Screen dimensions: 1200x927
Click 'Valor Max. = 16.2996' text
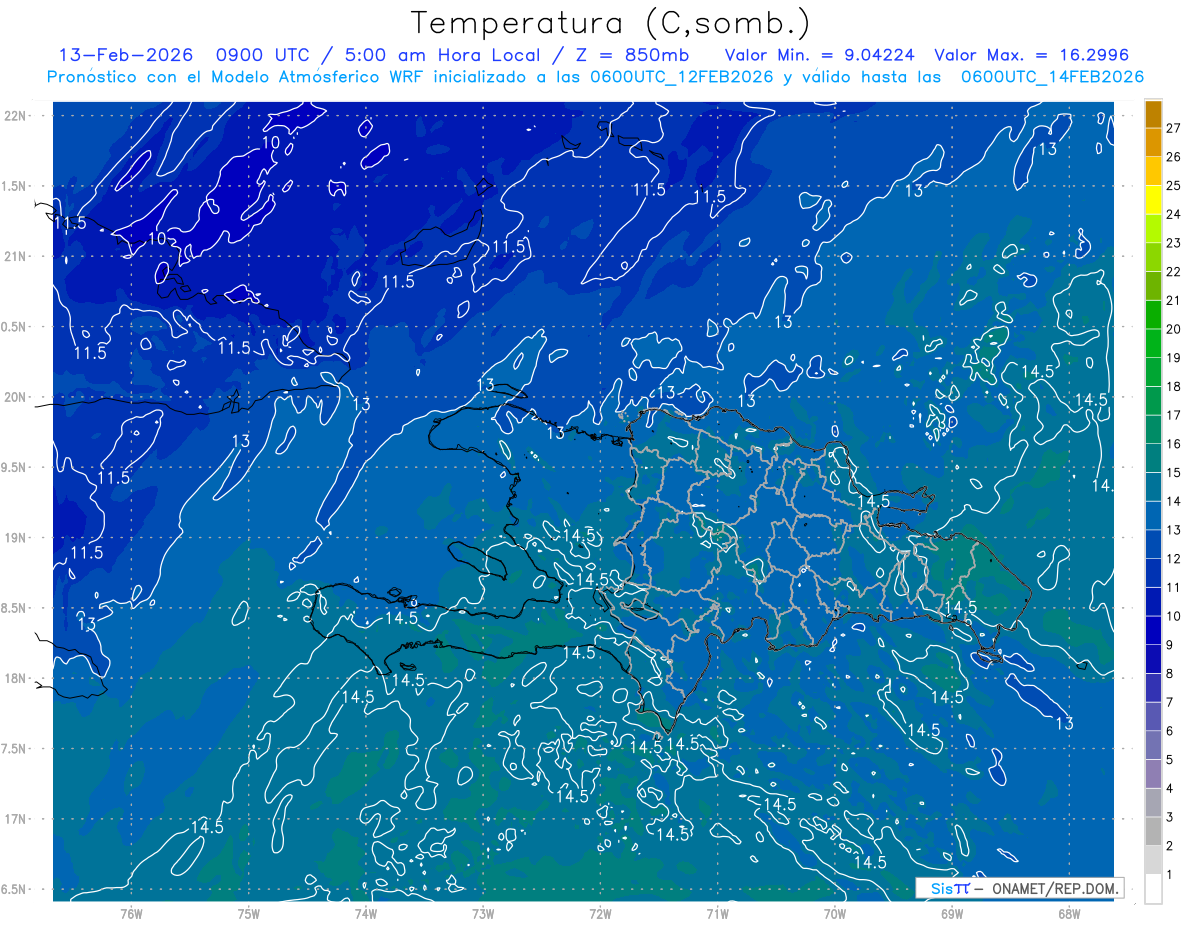[1032, 55]
